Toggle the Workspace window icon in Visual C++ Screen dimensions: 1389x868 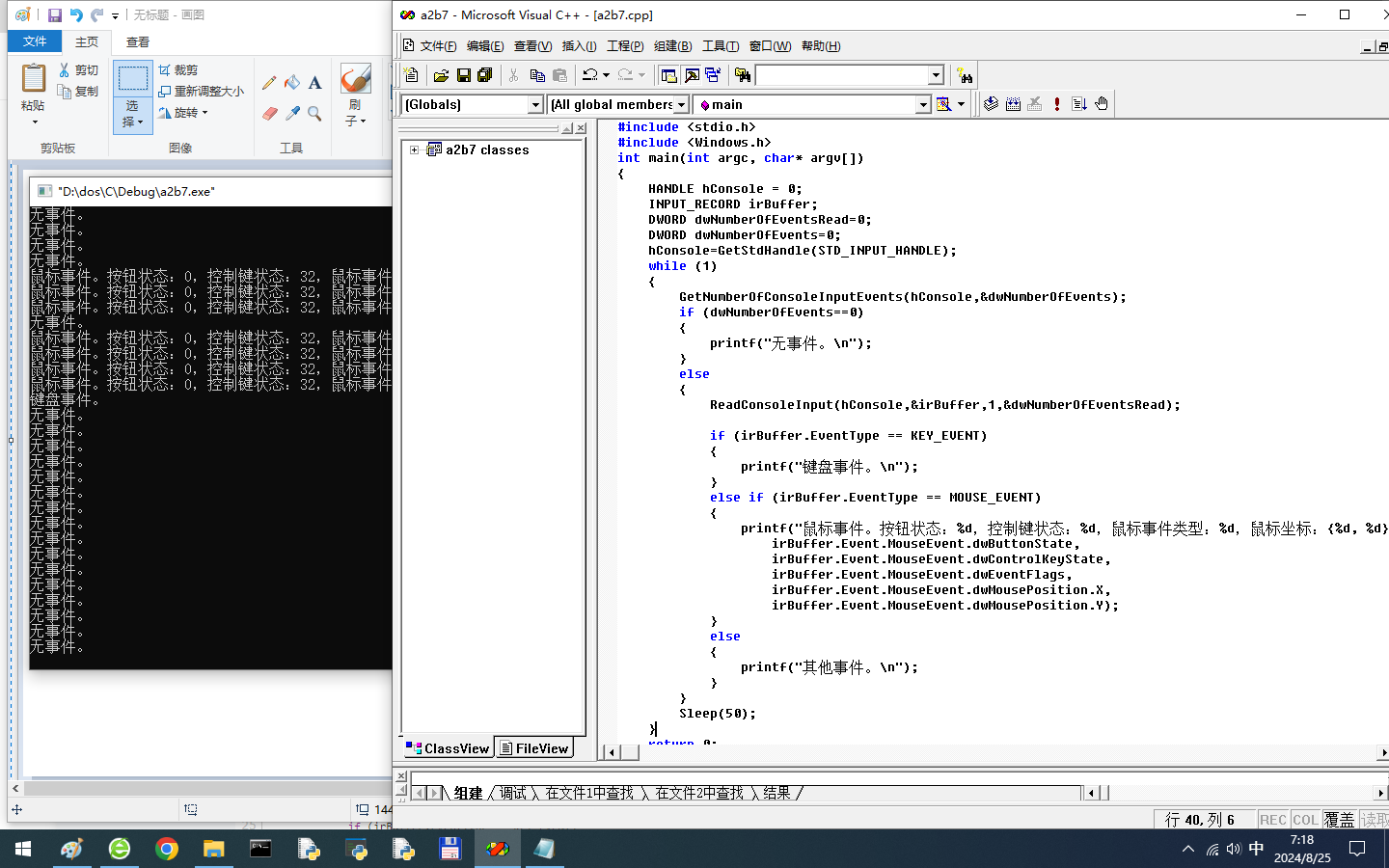point(669,75)
